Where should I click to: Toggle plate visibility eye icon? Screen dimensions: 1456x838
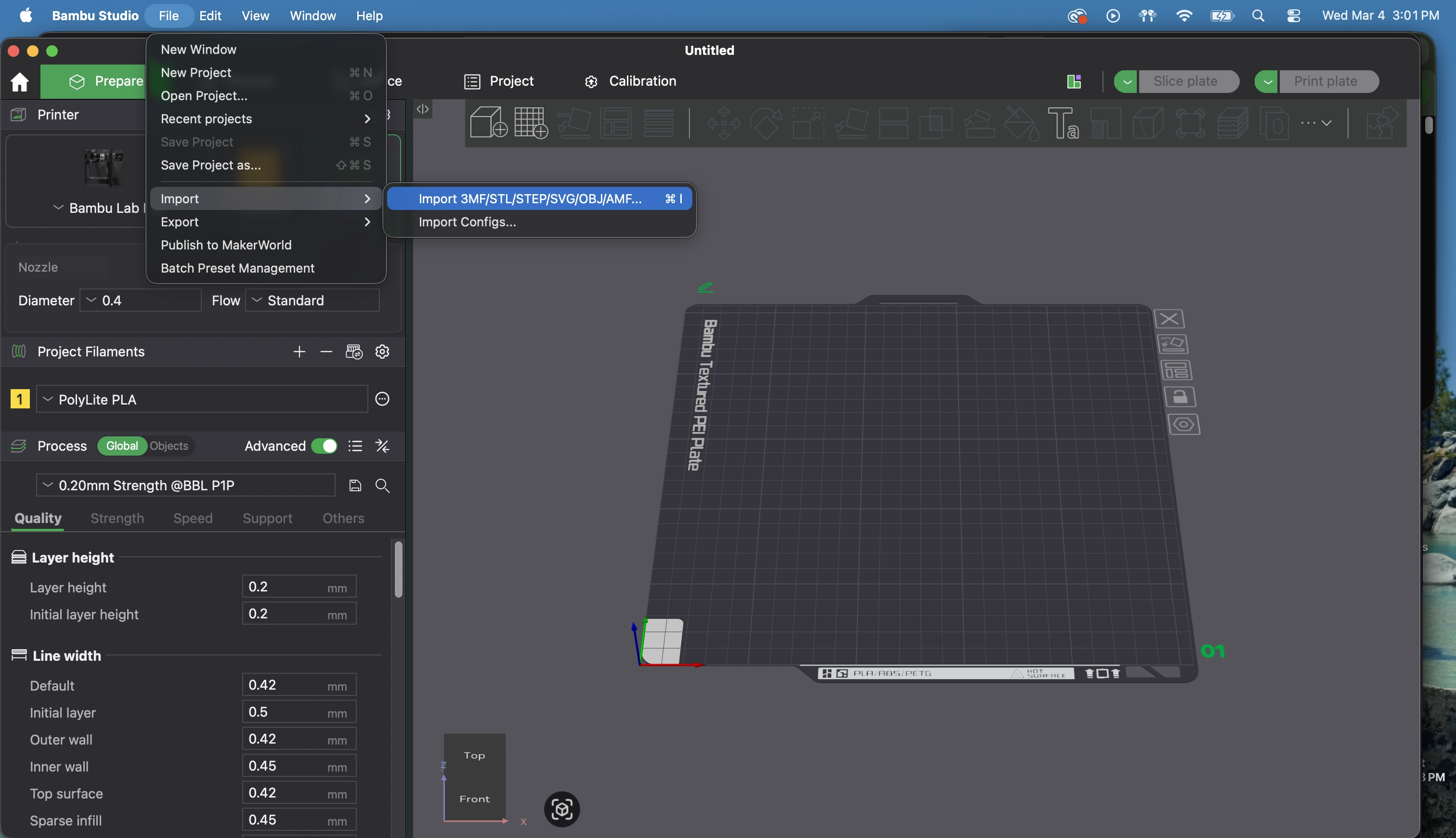pyautogui.click(x=1183, y=425)
